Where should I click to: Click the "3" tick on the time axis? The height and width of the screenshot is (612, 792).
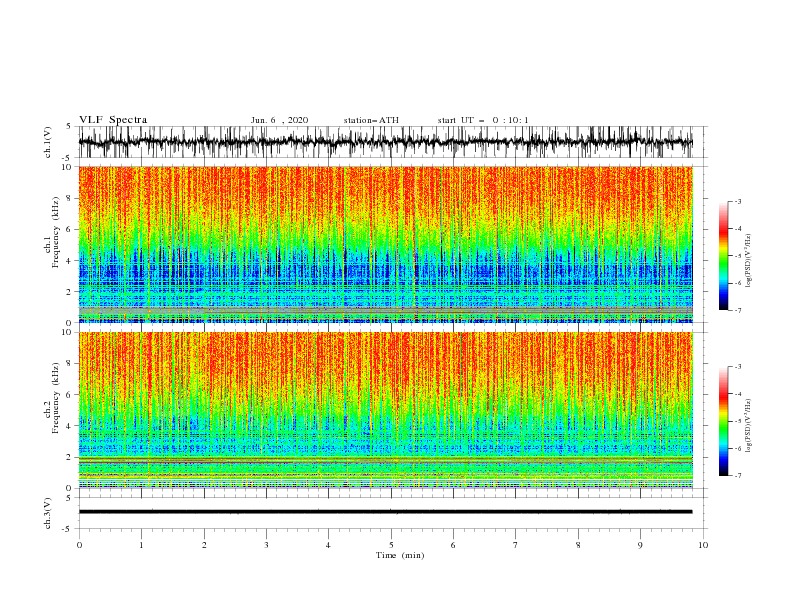[x=266, y=545]
